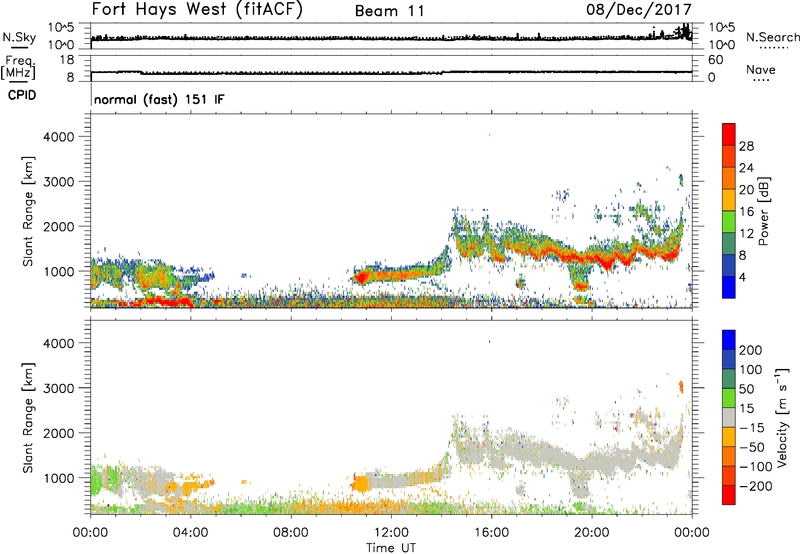This screenshot has height=554, width=800.
Task: Click the title 'Fort Hays West (fitACF)'
Action: coord(197,9)
